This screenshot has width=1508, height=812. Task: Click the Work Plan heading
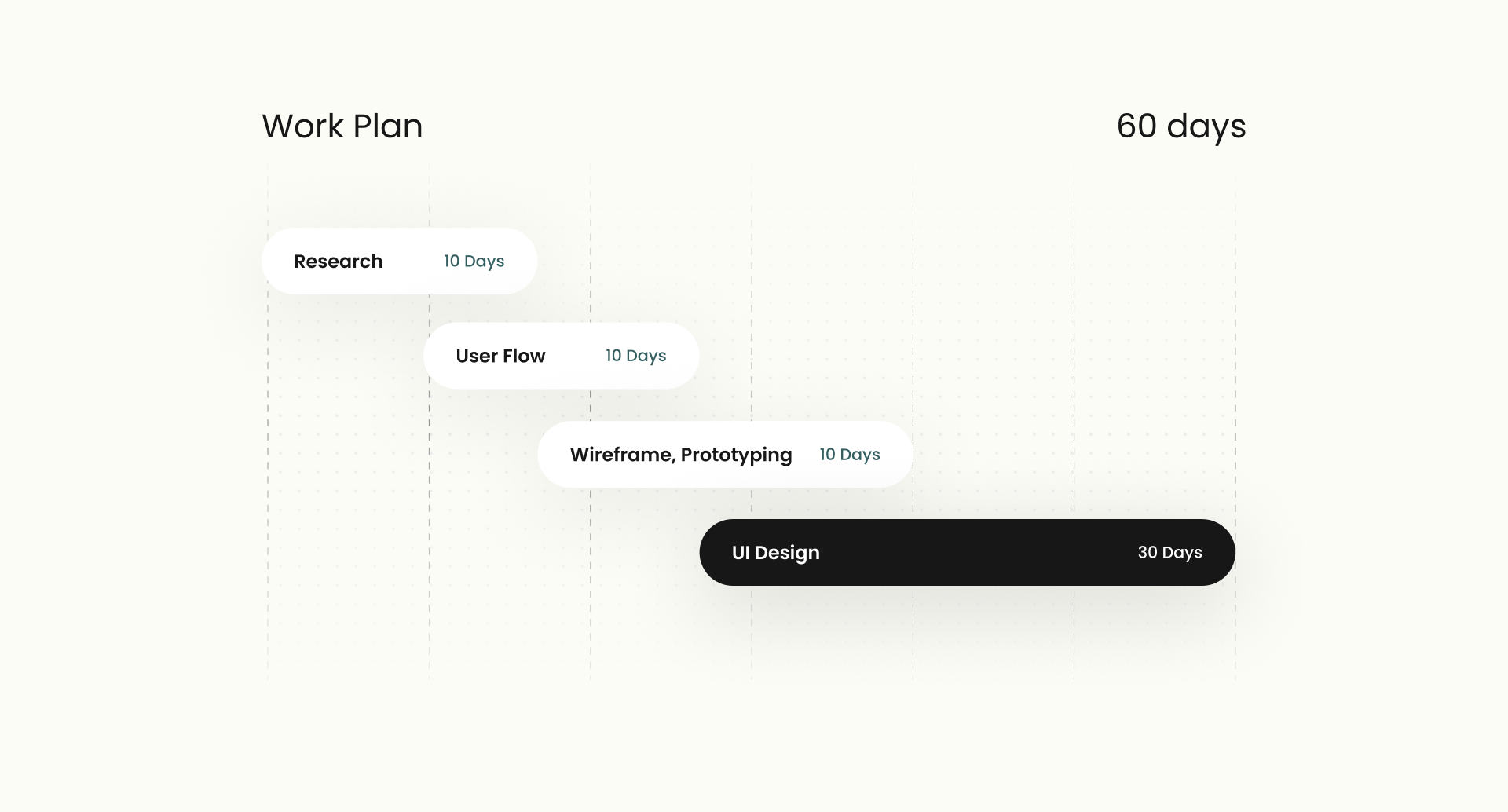tap(342, 126)
